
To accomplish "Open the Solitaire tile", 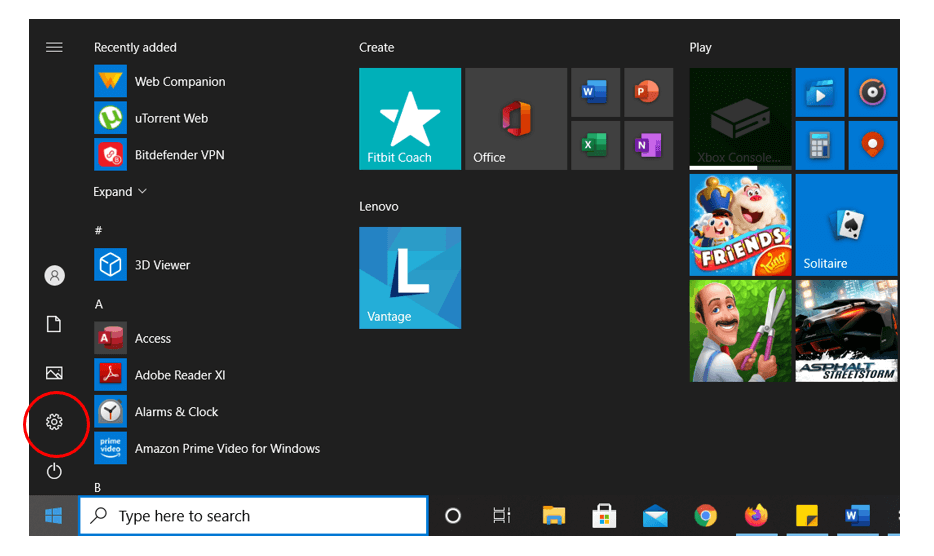I will point(846,225).
